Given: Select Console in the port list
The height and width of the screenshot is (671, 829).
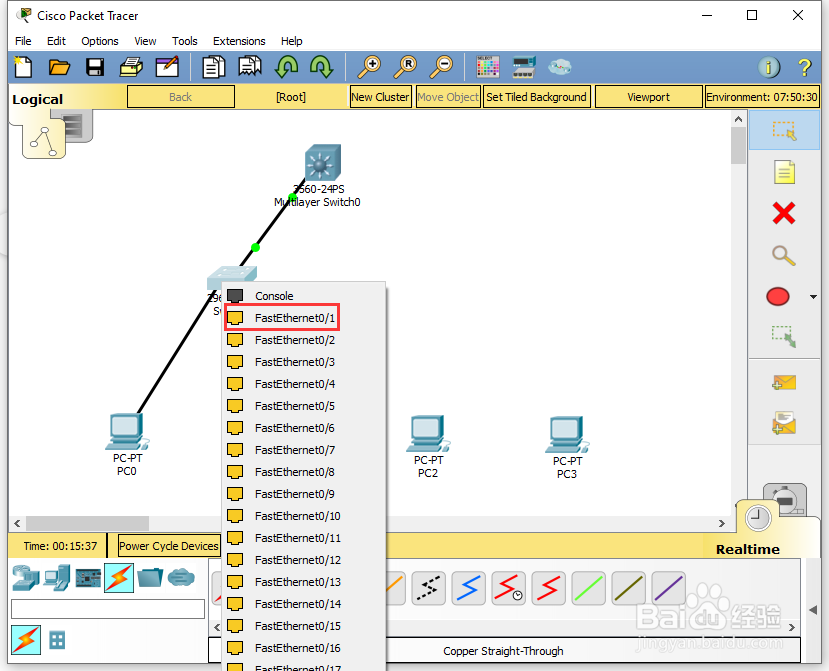Looking at the screenshot, I should (x=304, y=296).
